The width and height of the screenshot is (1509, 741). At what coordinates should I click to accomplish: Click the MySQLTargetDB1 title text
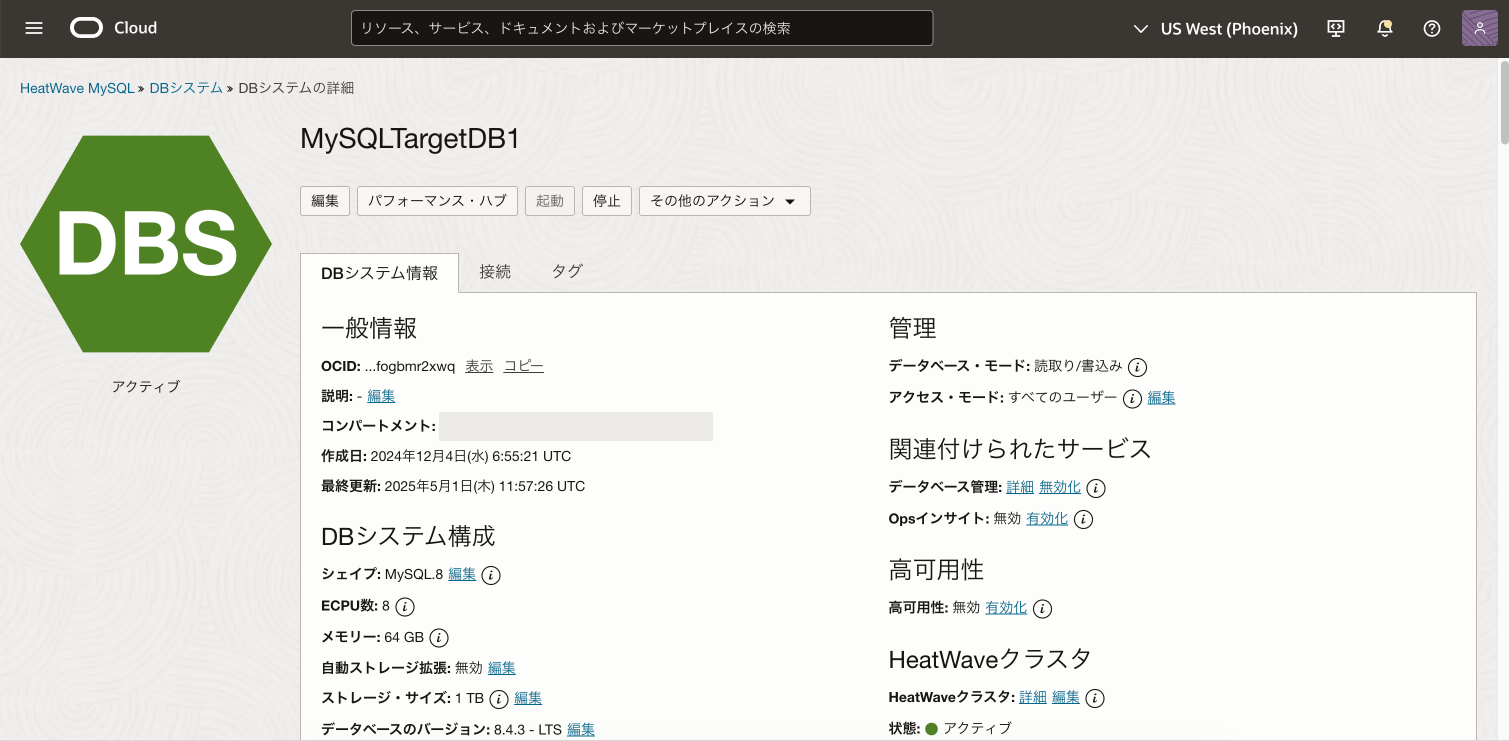click(x=410, y=140)
